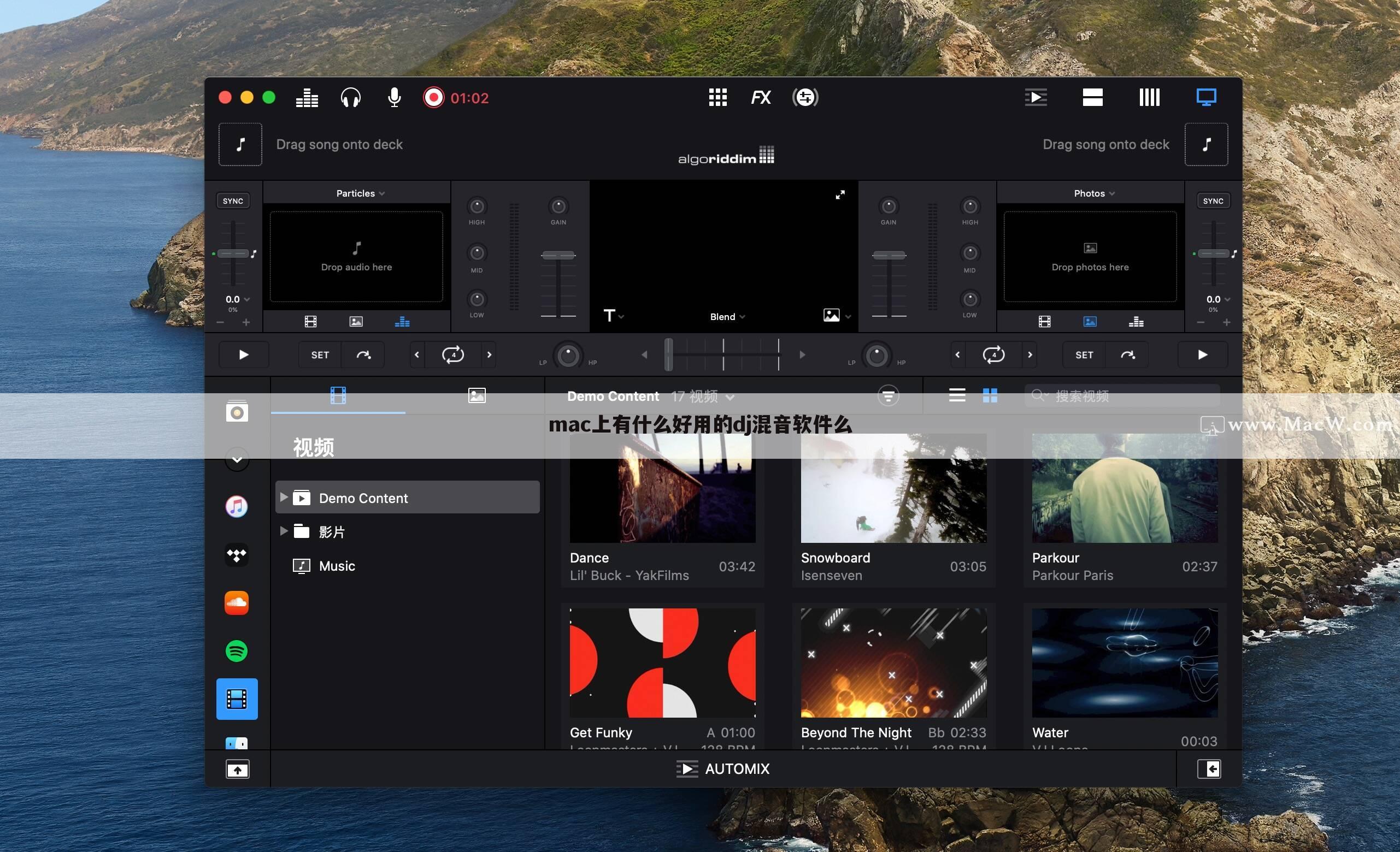Expand the Demo Content folder
Screen dimensions: 1400x852
point(284,498)
